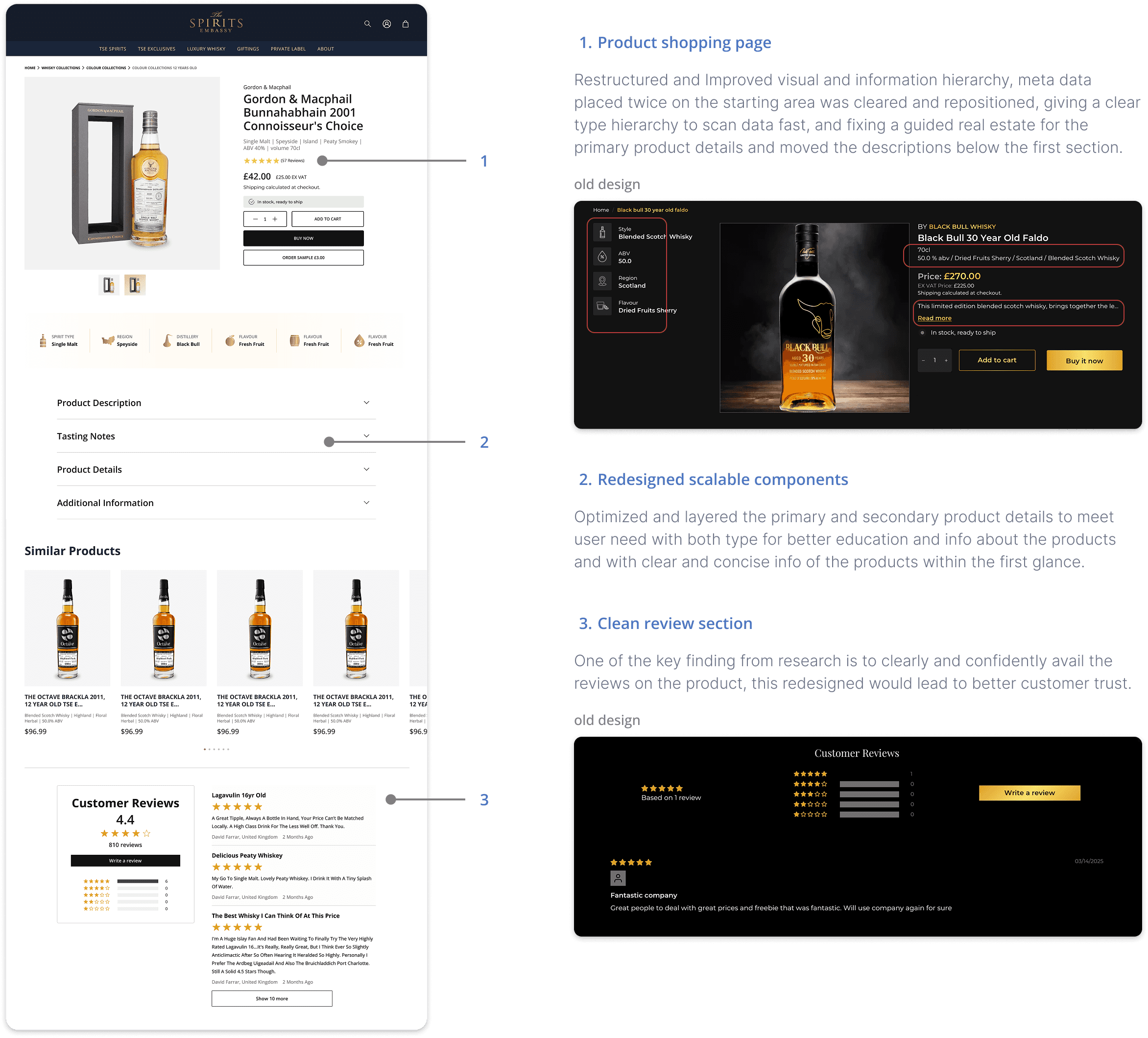Open the Luxury Whisky menu item

coord(206,49)
